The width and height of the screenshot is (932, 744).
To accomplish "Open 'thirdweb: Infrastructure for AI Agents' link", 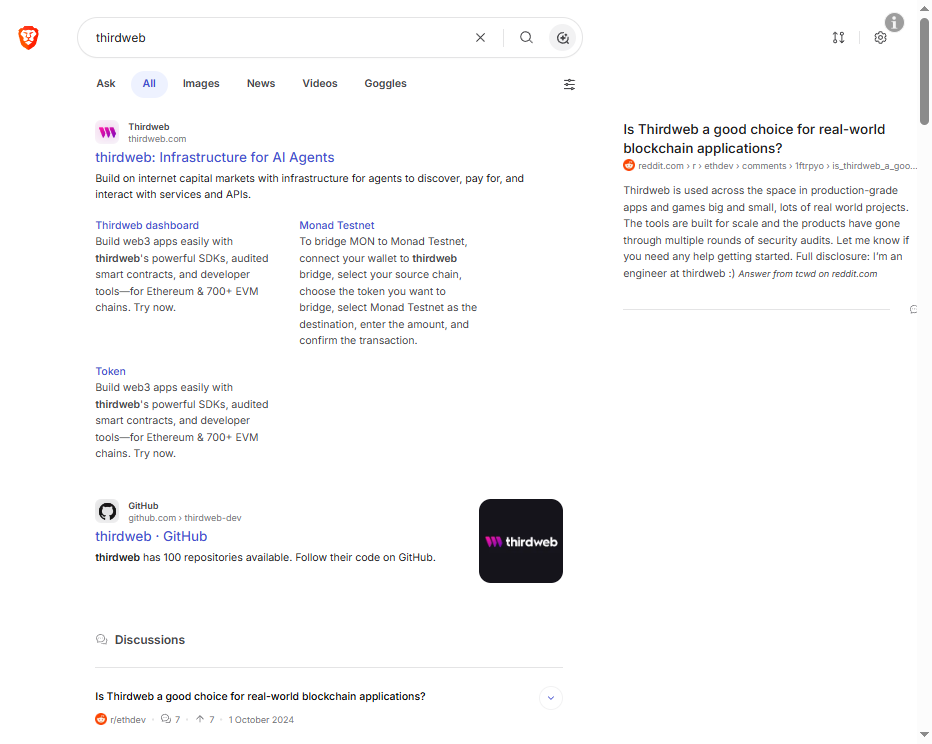I will (215, 157).
